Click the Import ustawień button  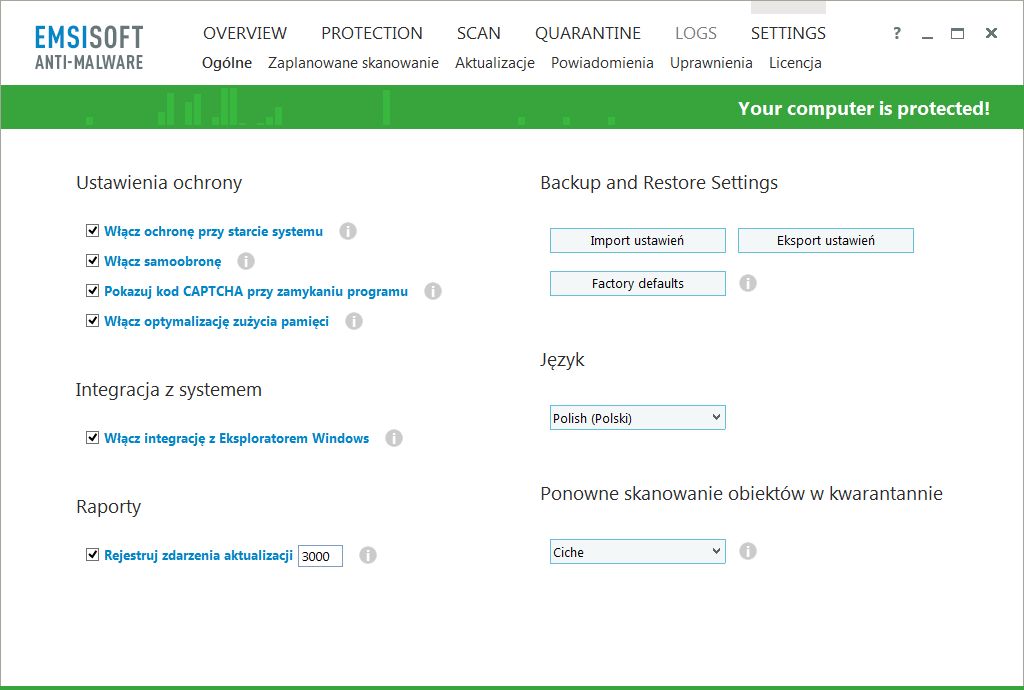637,240
